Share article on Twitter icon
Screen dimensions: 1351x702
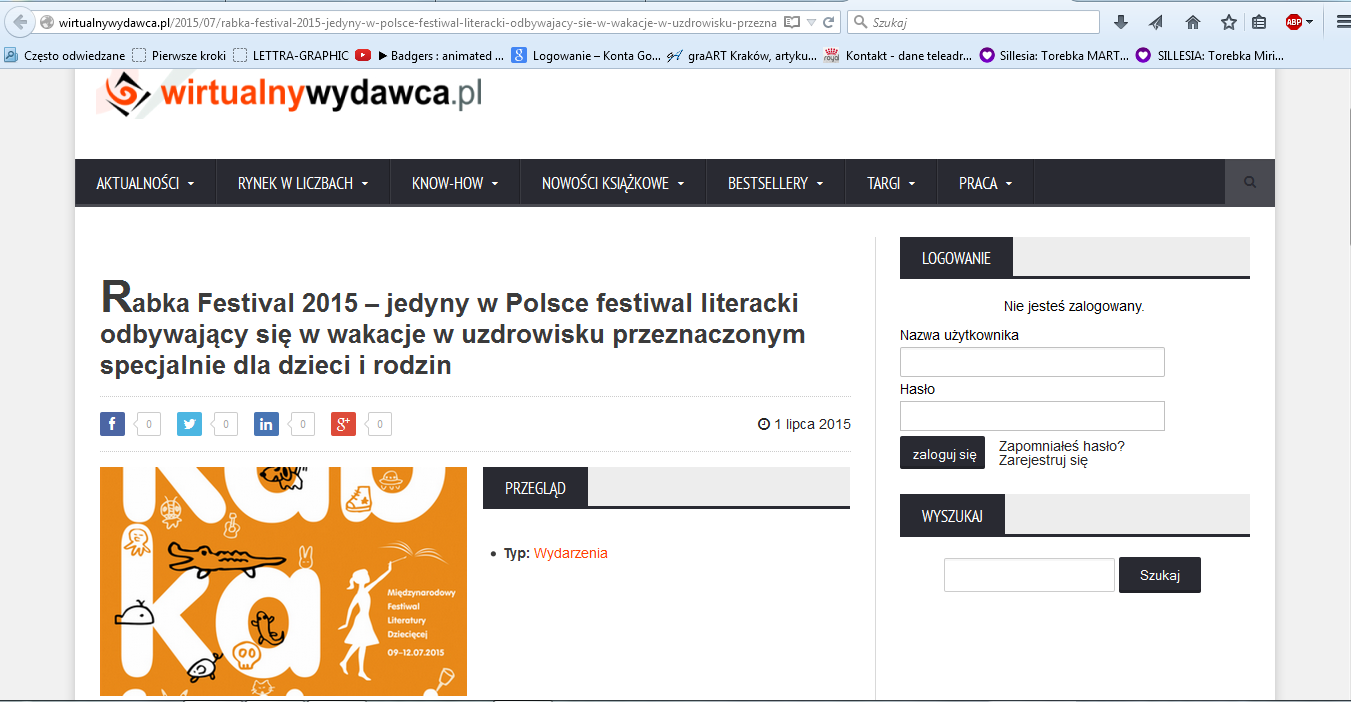[189, 424]
